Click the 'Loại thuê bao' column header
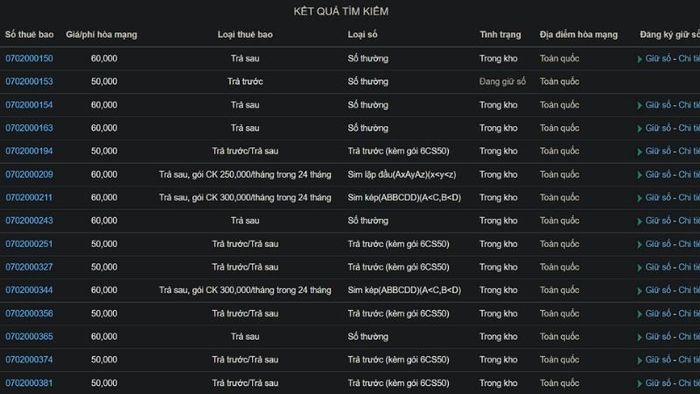The height and width of the screenshot is (394, 700). point(245,34)
